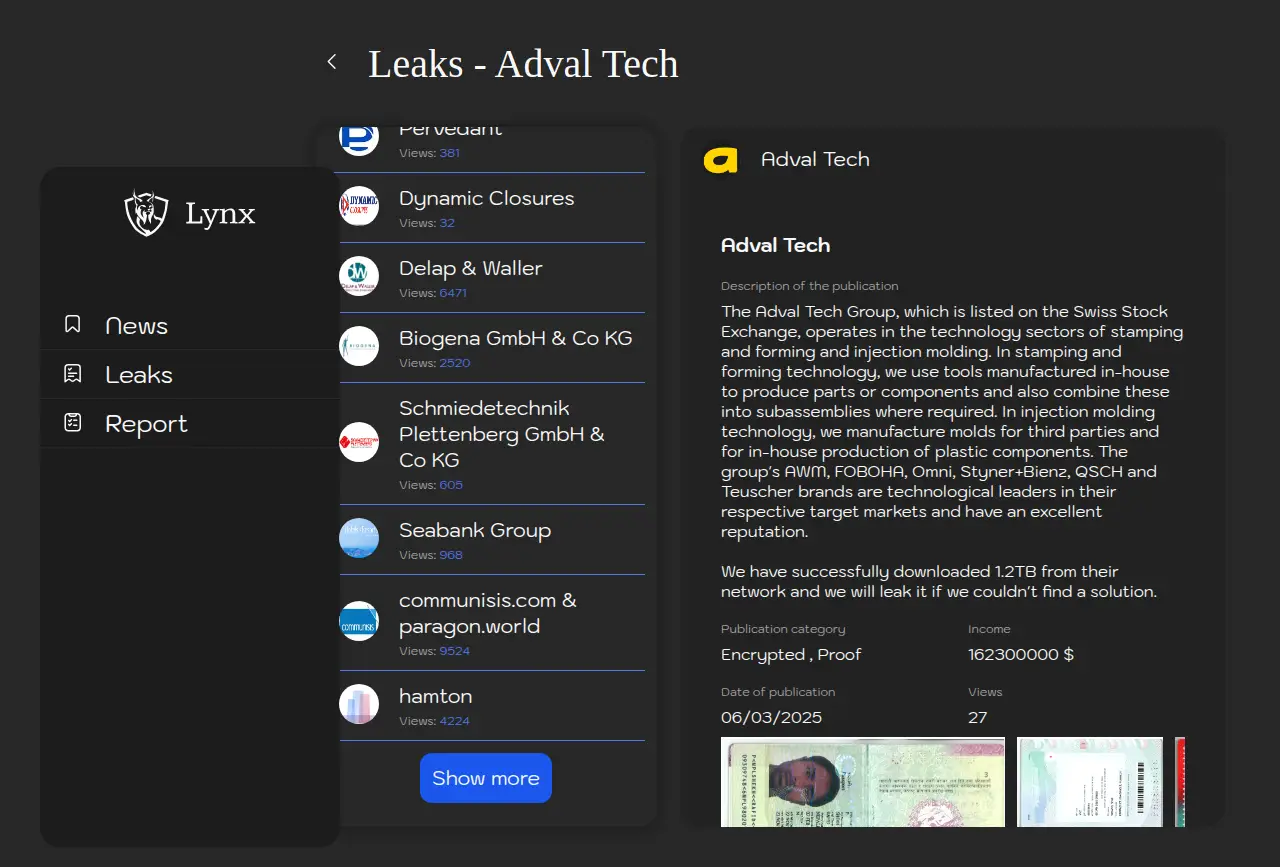This screenshot has width=1280, height=867.
Task: Click the hamton avatar icon
Action: [x=359, y=704]
